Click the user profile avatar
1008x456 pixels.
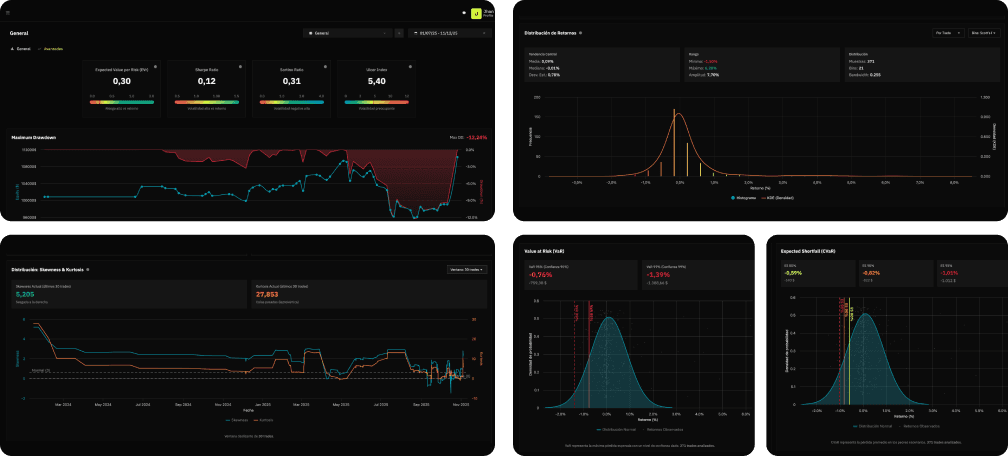[x=476, y=13]
